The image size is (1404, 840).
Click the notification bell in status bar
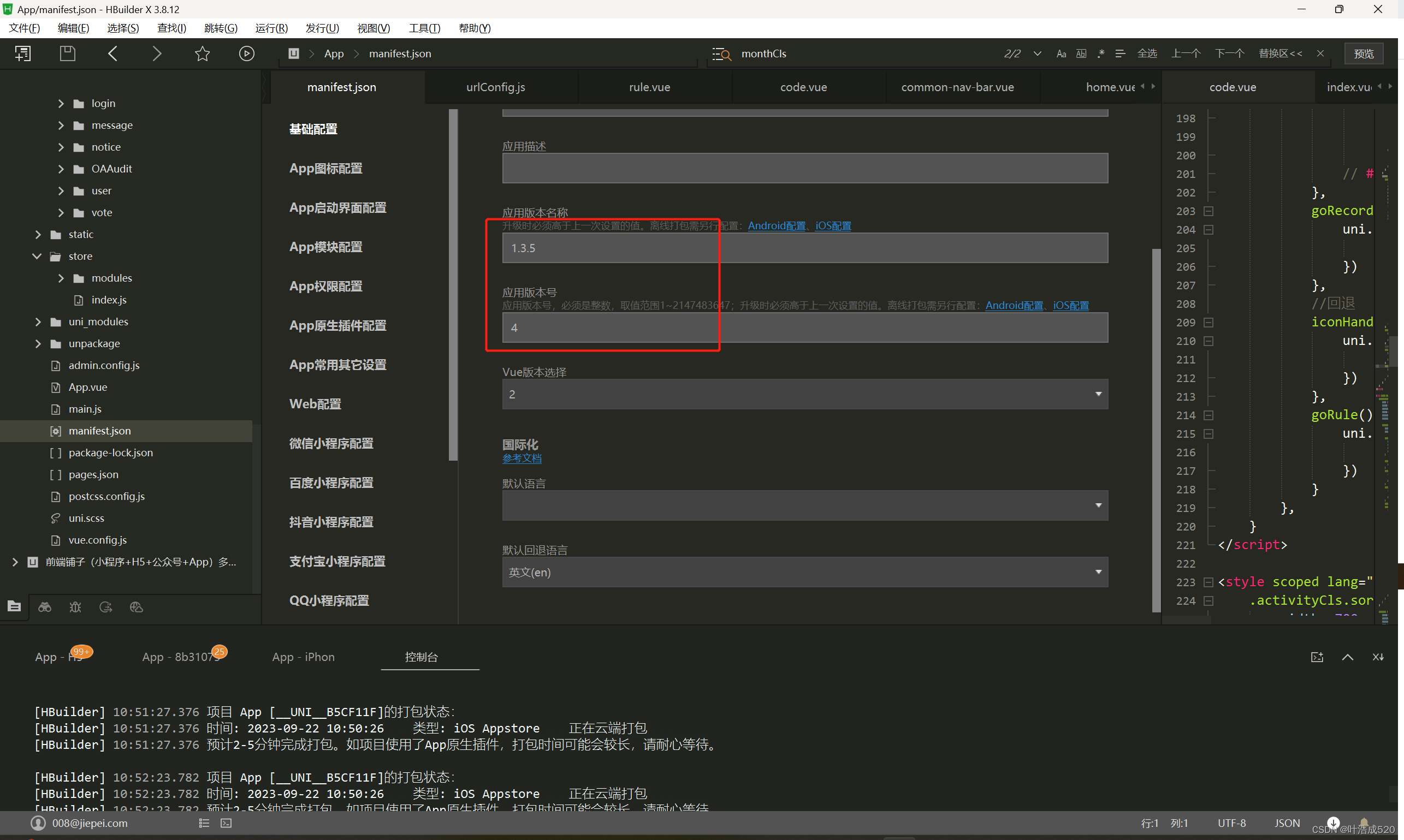tap(1364, 823)
